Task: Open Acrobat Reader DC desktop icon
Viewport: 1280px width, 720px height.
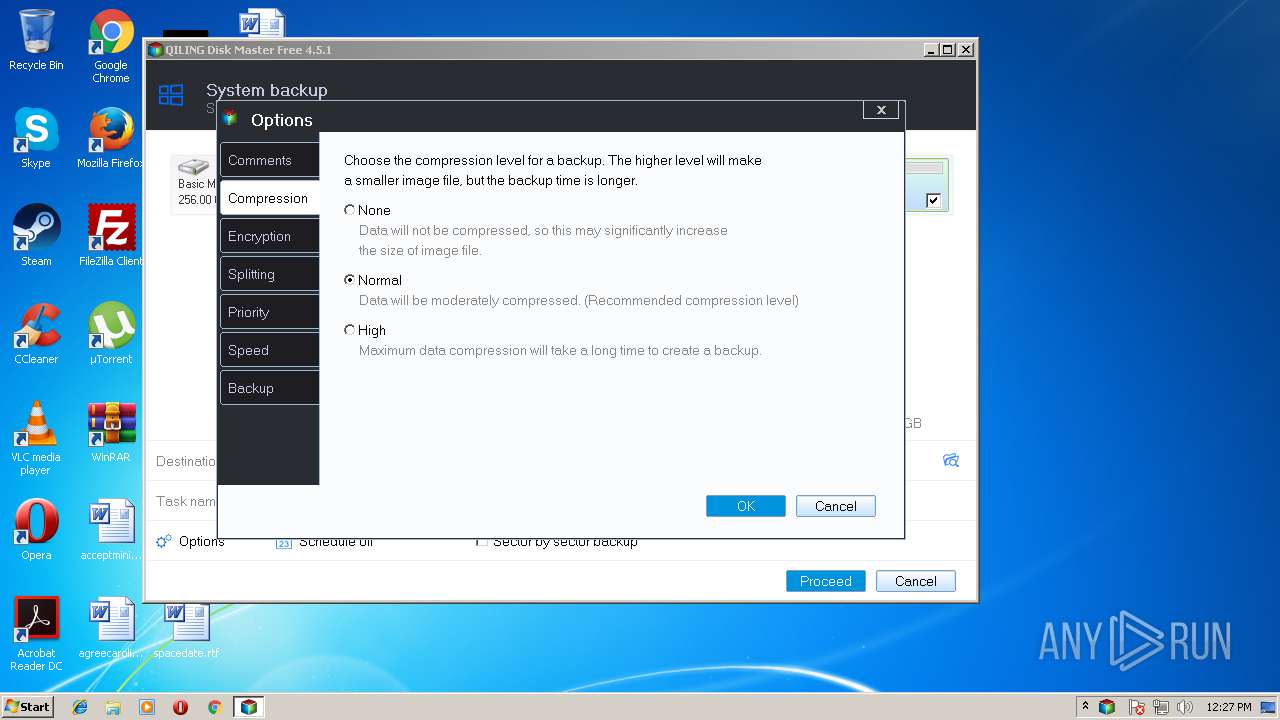Action: pos(36,634)
